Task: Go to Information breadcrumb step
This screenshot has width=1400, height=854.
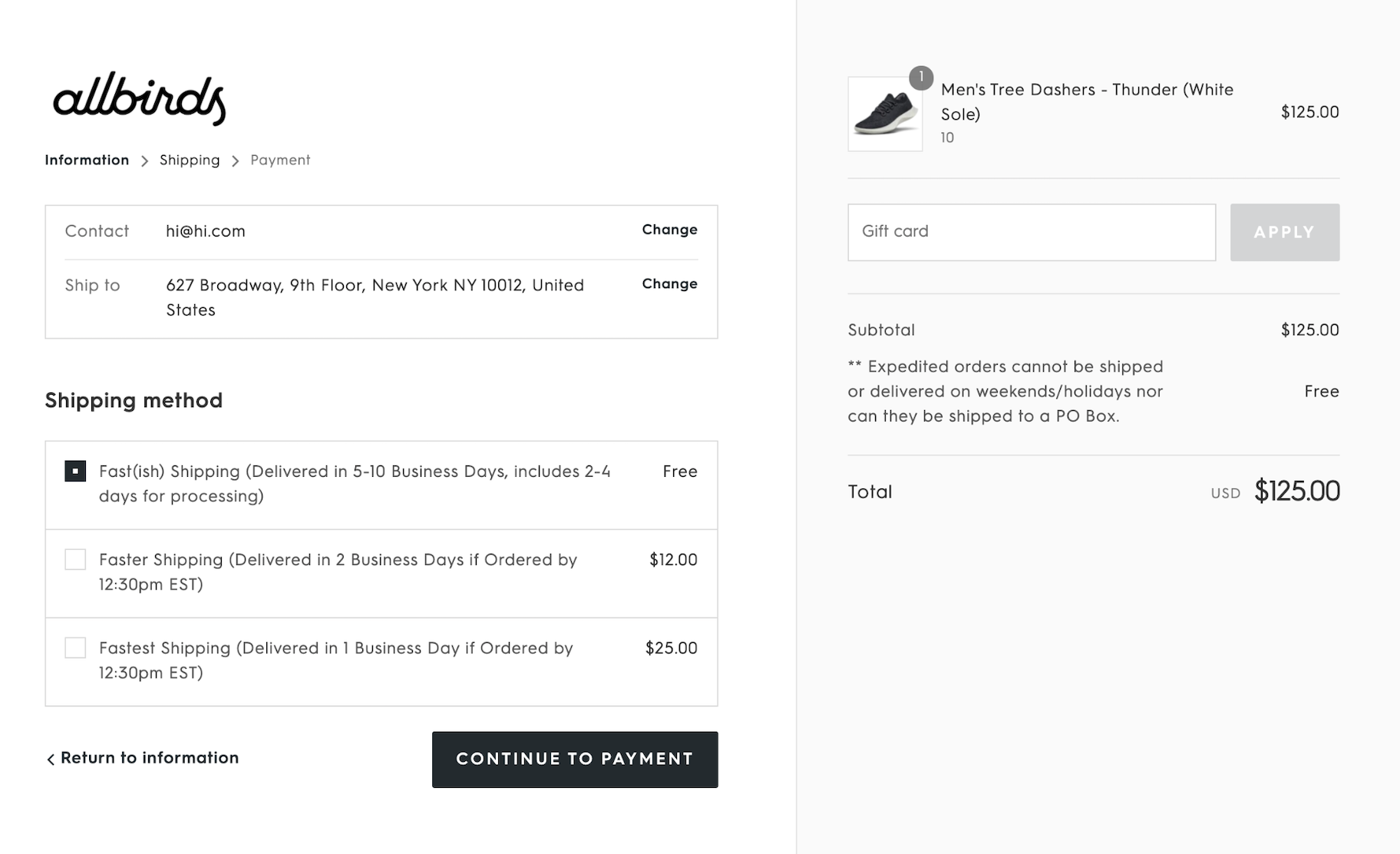Action: pos(87,160)
